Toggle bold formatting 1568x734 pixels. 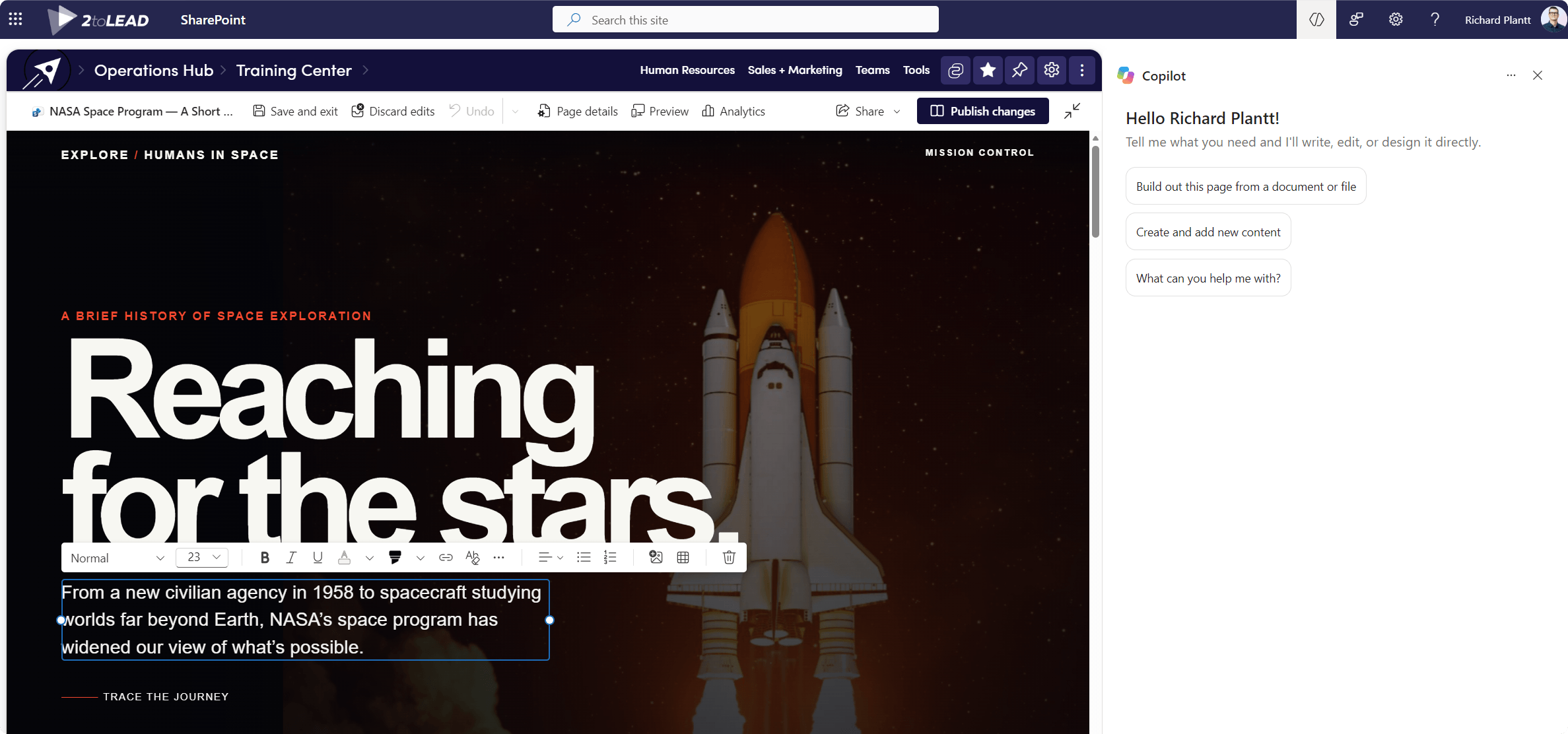pos(265,558)
